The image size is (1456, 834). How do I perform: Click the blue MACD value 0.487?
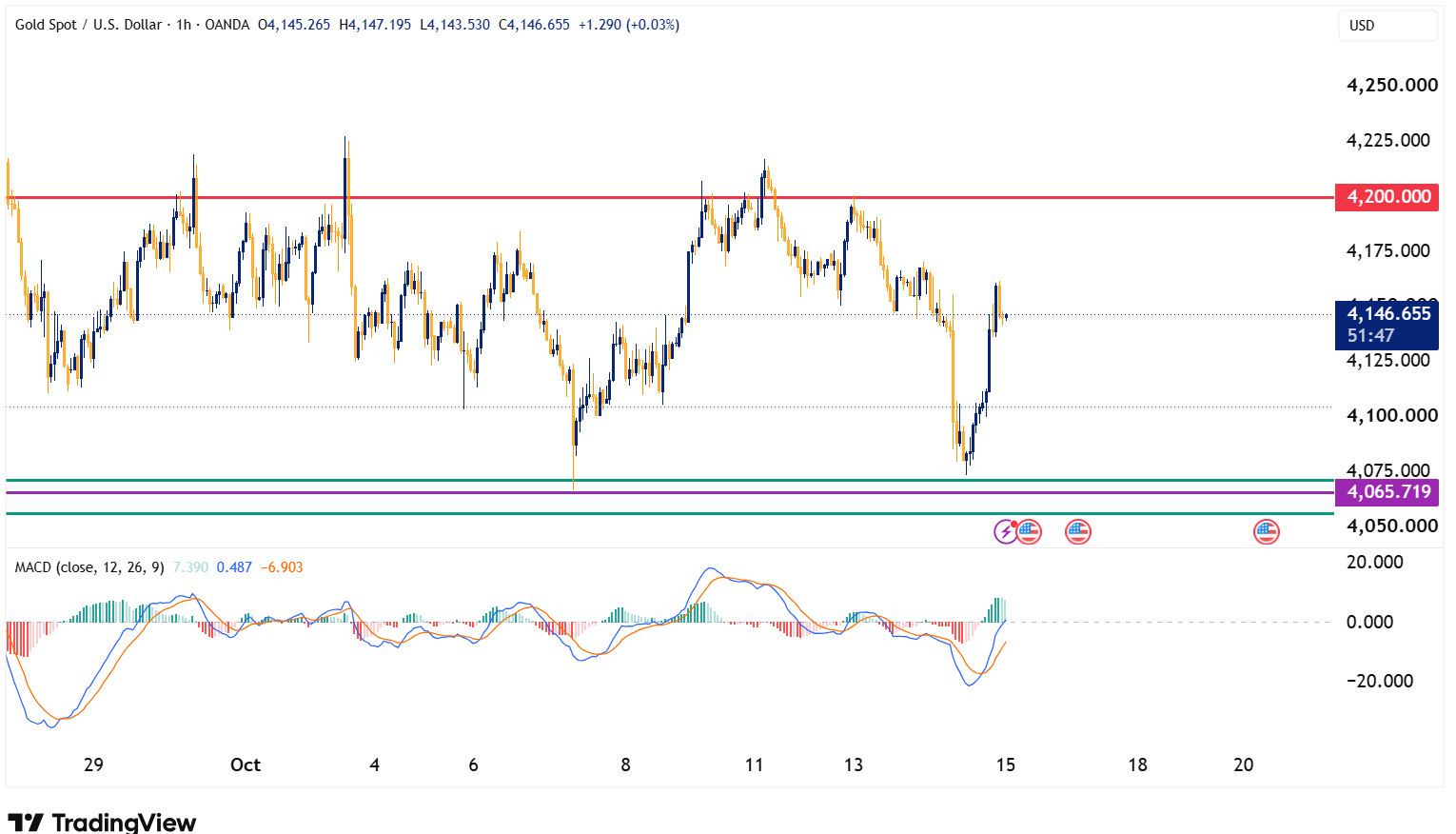pos(234,567)
